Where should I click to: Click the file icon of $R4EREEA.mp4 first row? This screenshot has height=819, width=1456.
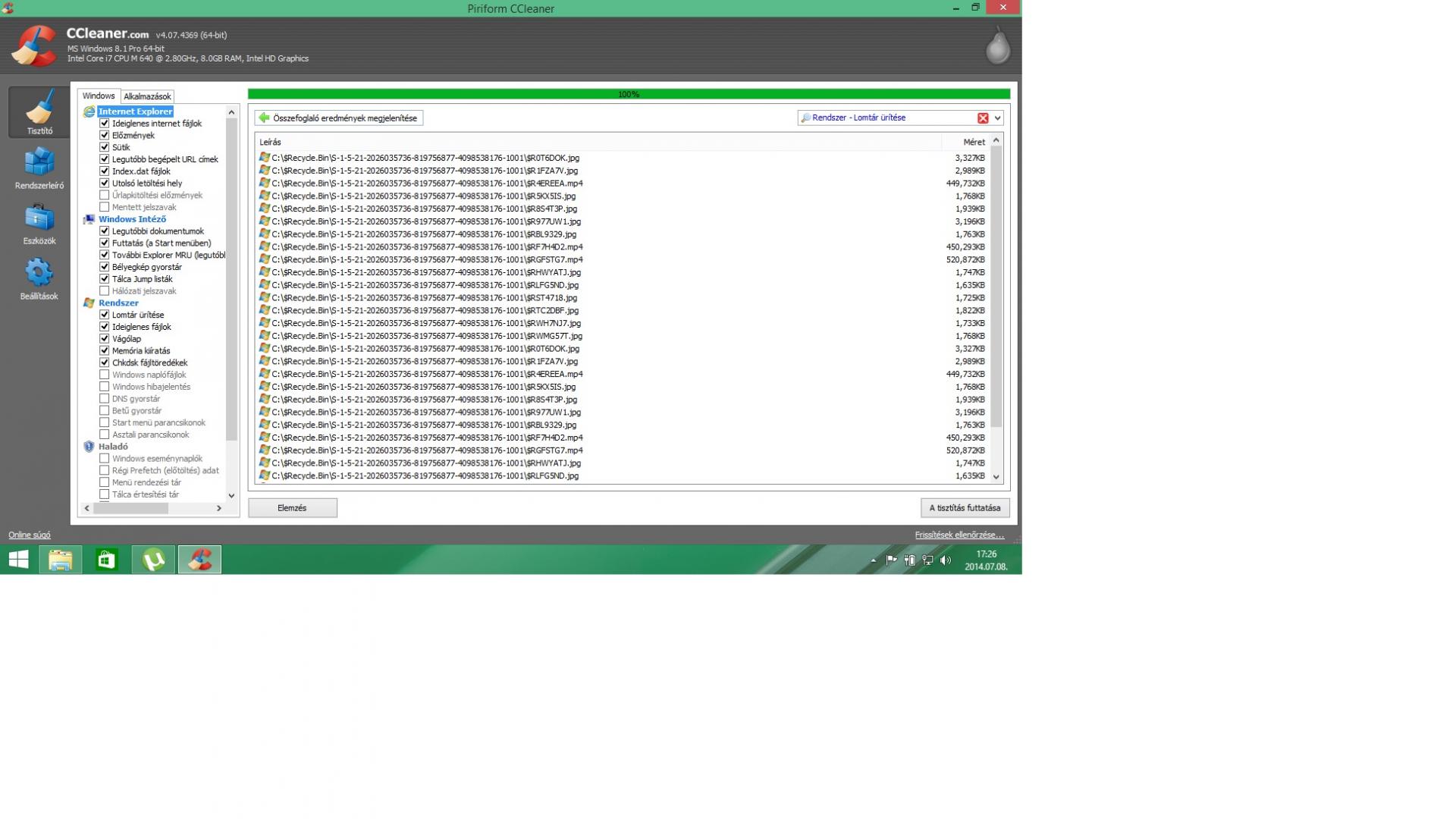click(x=264, y=183)
